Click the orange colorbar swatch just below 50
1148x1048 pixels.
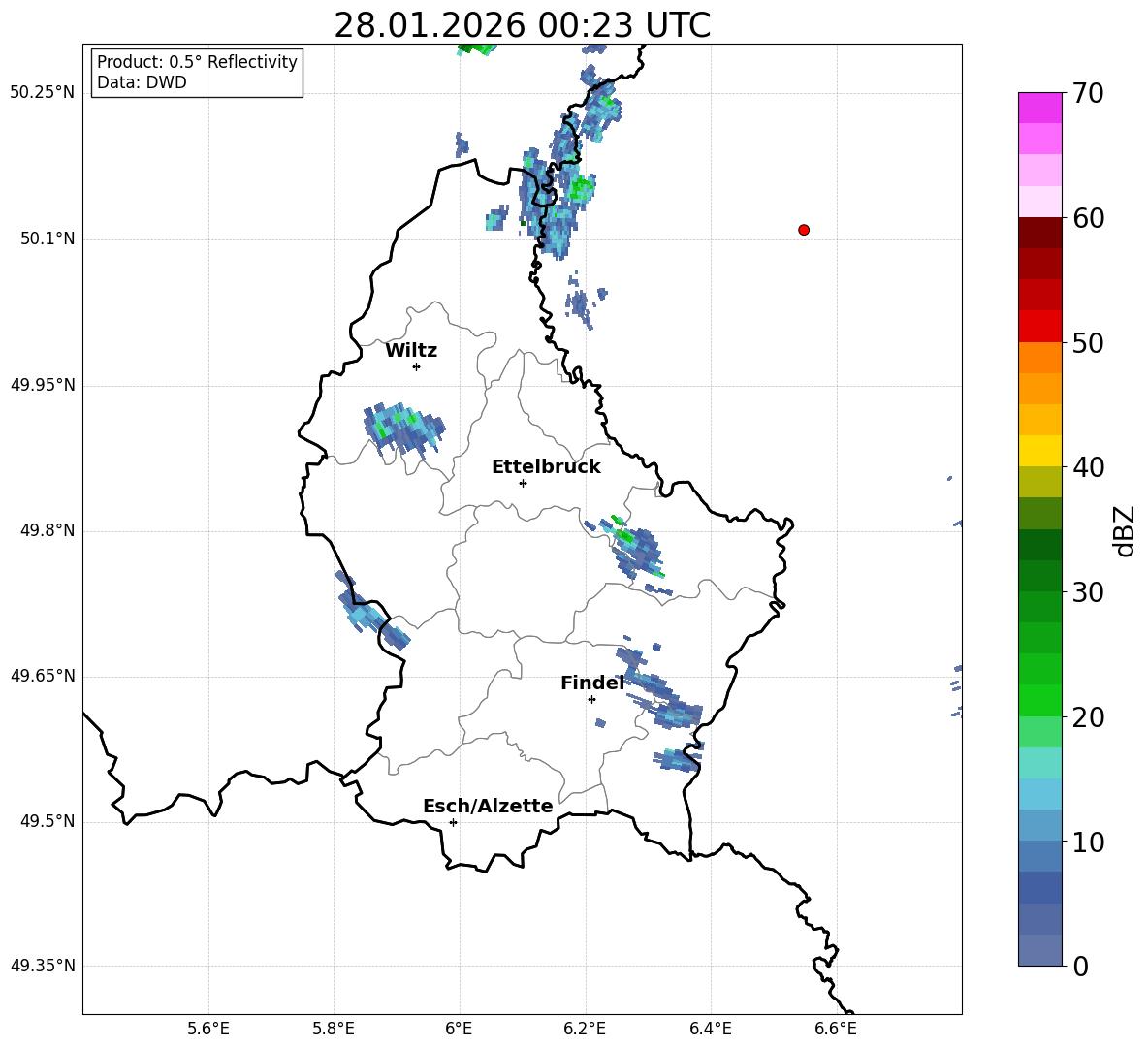[x=1039, y=358]
